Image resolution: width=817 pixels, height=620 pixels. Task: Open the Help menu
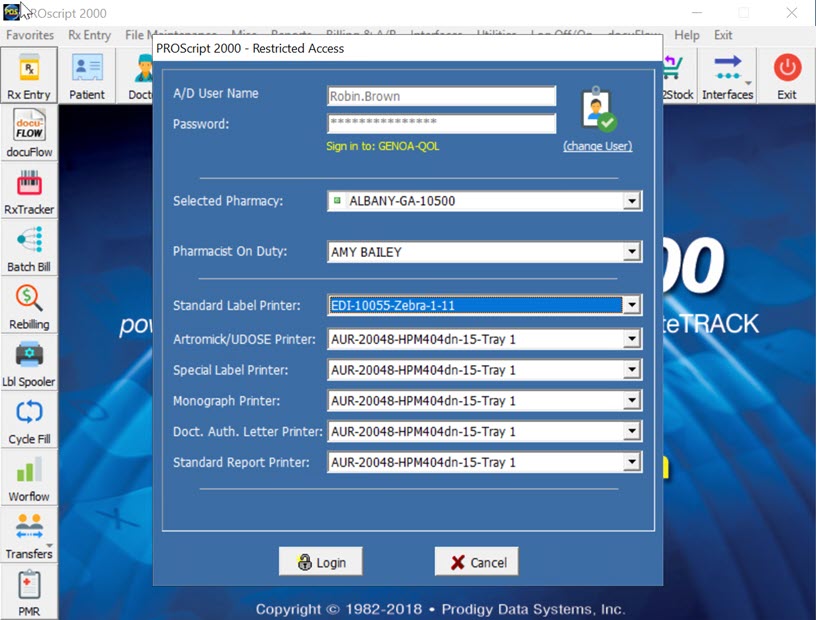click(x=687, y=35)
